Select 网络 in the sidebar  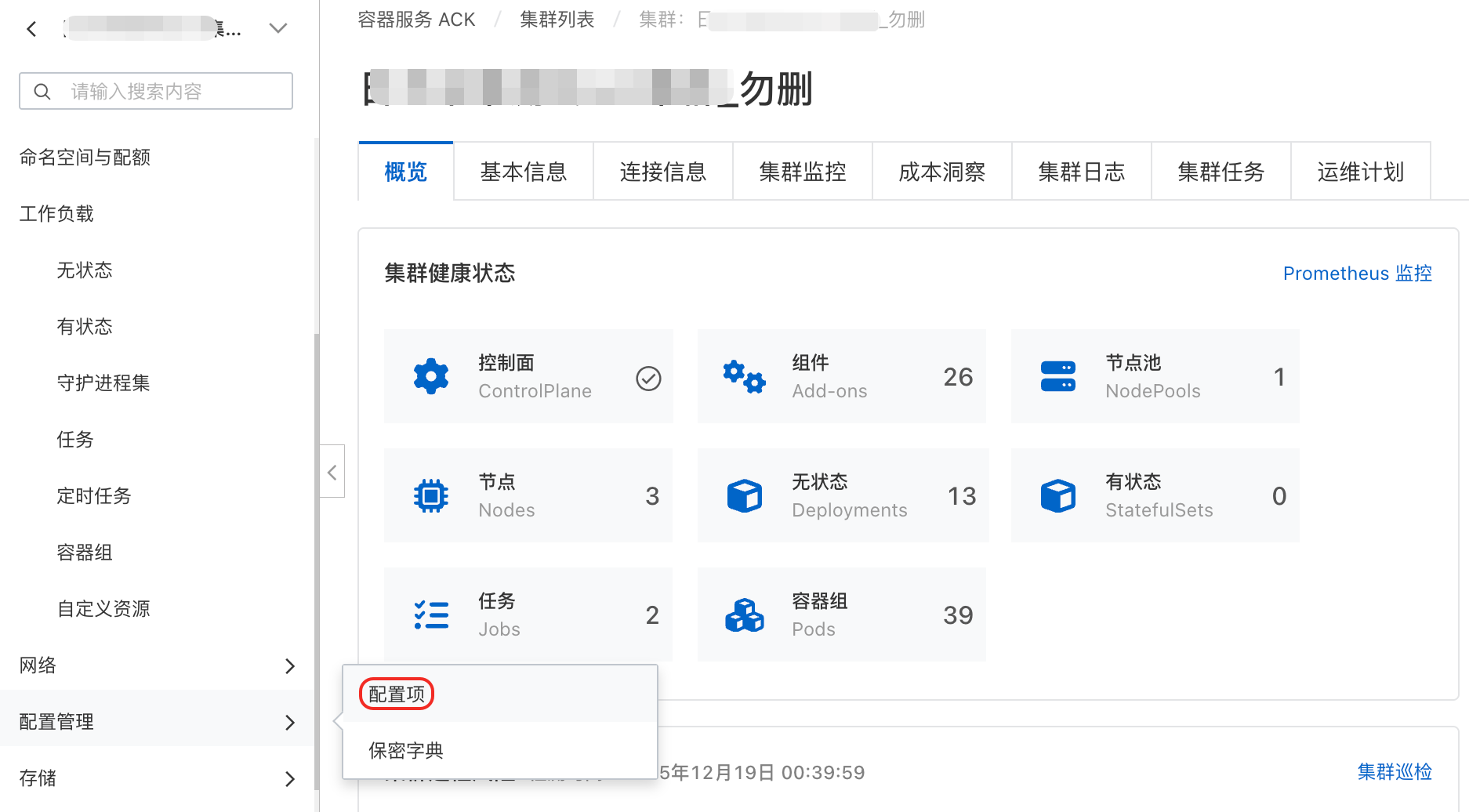click(38, 665)
